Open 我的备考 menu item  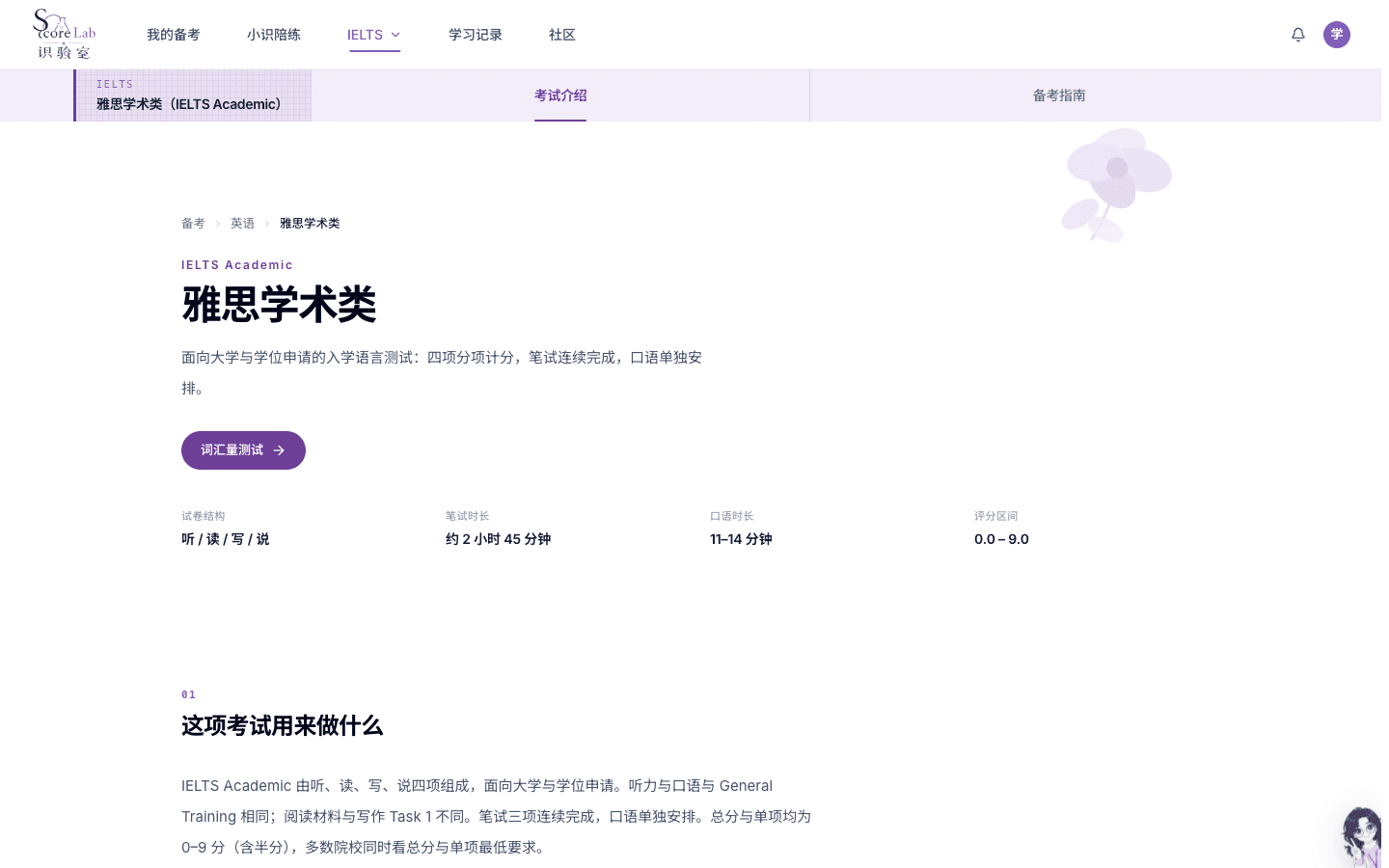point(174,35)
